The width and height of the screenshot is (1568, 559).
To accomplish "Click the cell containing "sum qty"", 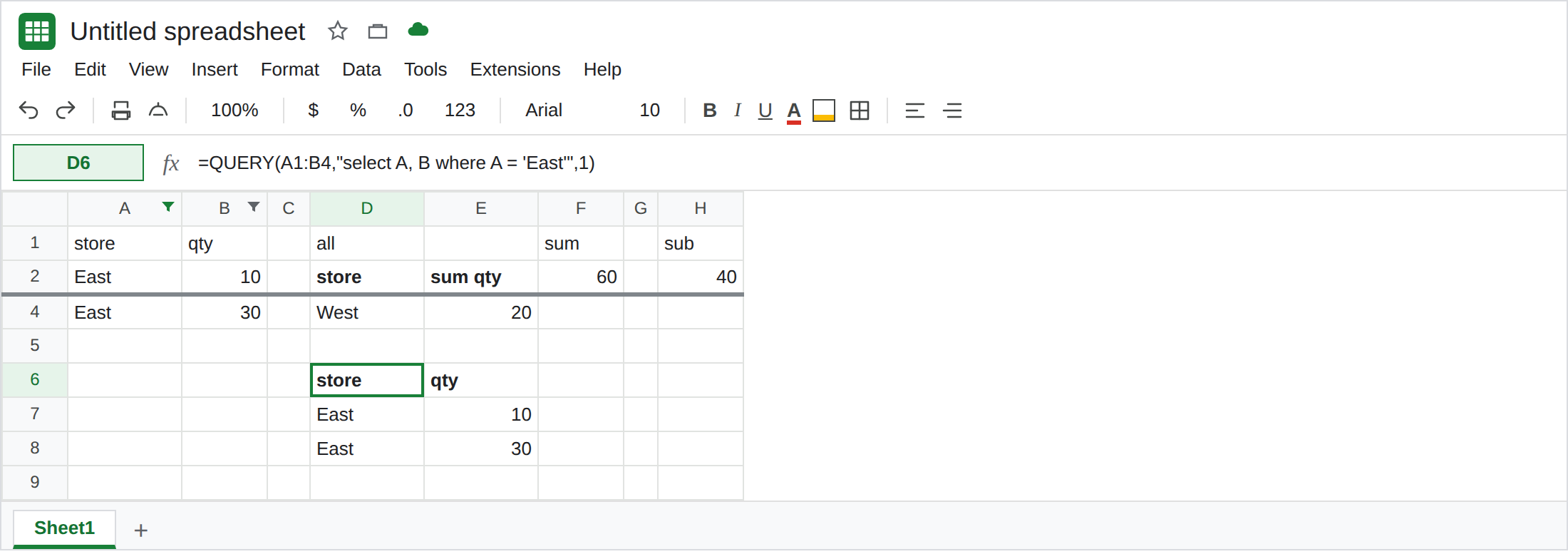I will tap(481, 277).
